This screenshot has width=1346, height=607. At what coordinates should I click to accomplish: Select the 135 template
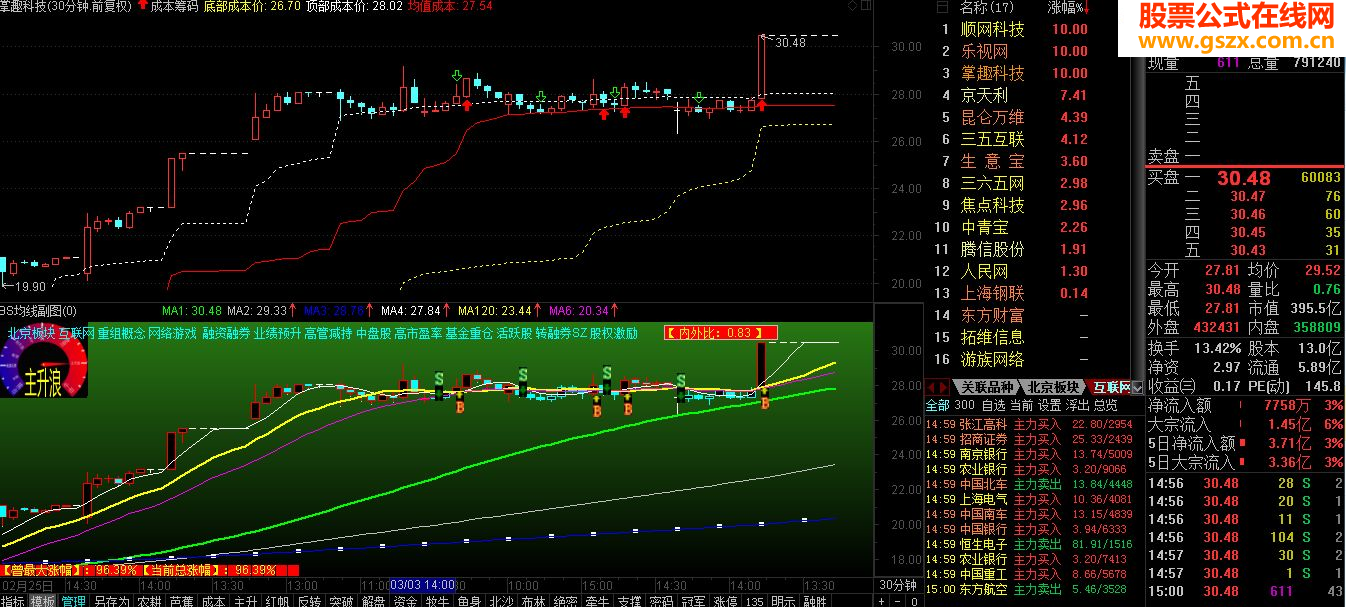click(756, 601)
